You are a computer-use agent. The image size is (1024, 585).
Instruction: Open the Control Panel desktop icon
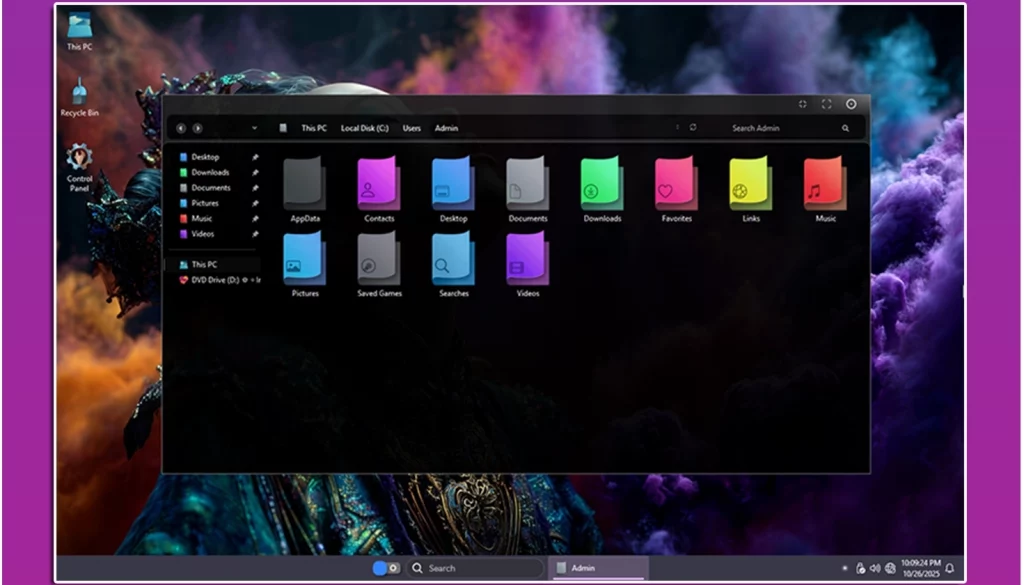pos(79,162)
